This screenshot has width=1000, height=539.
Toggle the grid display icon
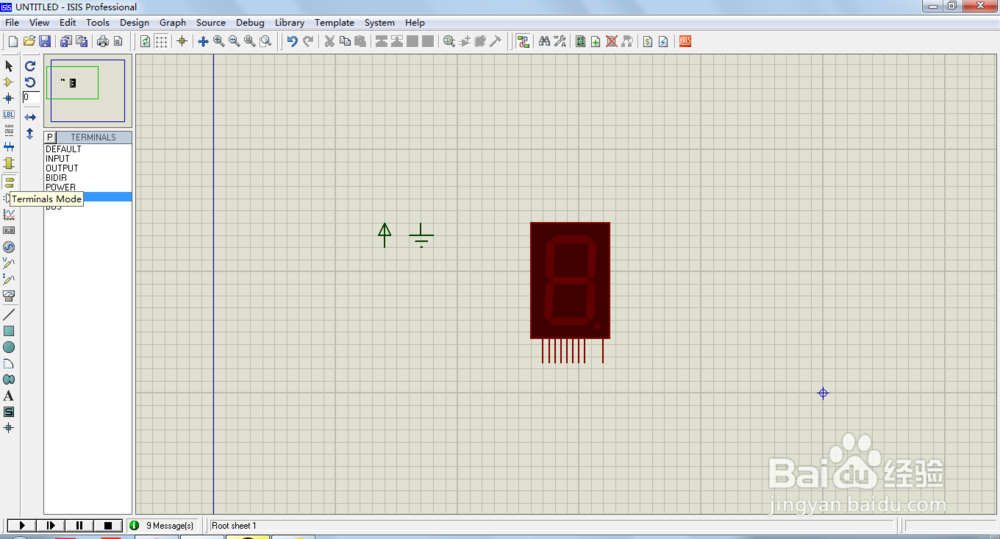161,41
